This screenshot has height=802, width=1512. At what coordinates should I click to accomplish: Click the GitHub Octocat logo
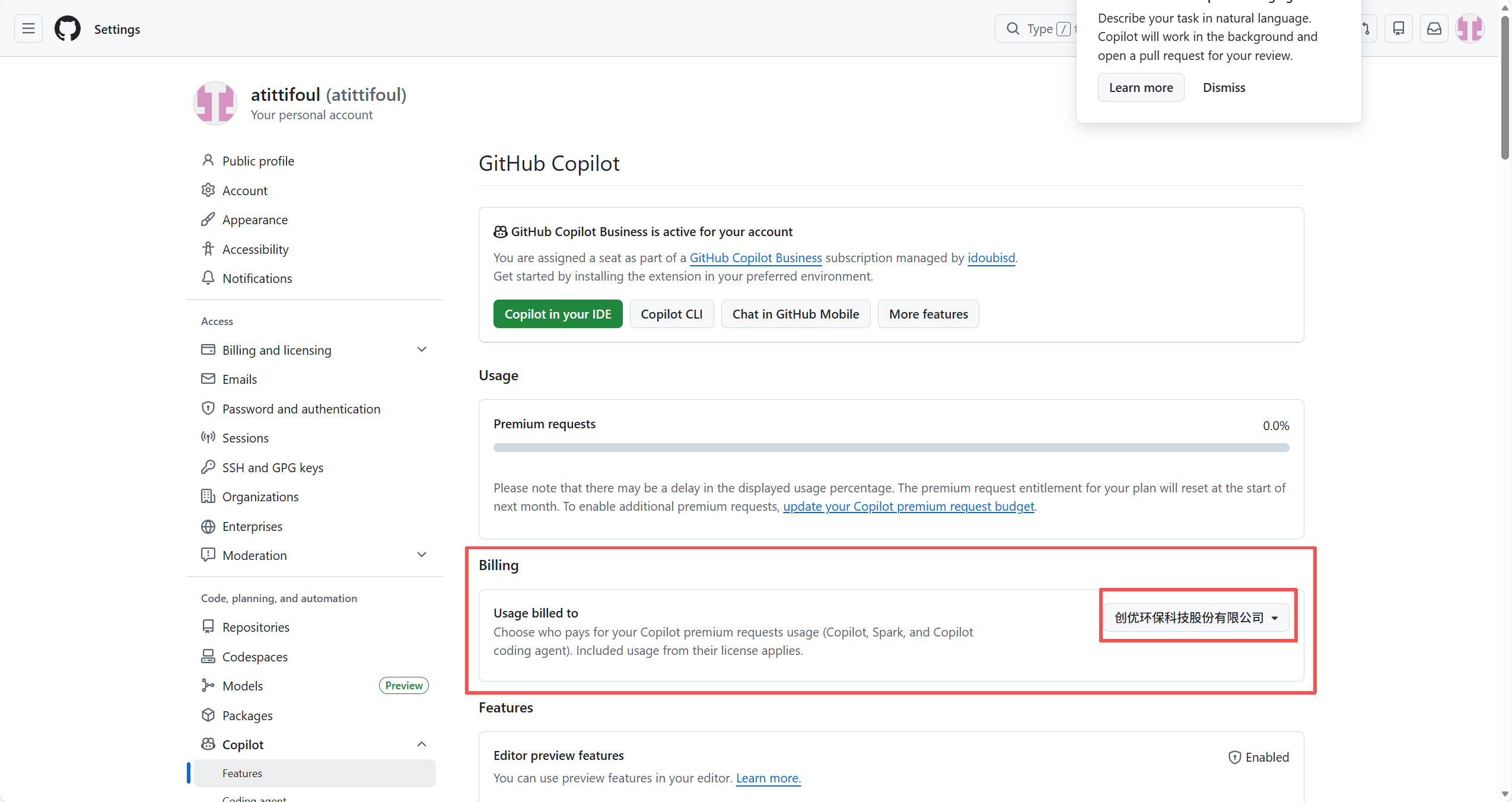(x=68, y=28)
